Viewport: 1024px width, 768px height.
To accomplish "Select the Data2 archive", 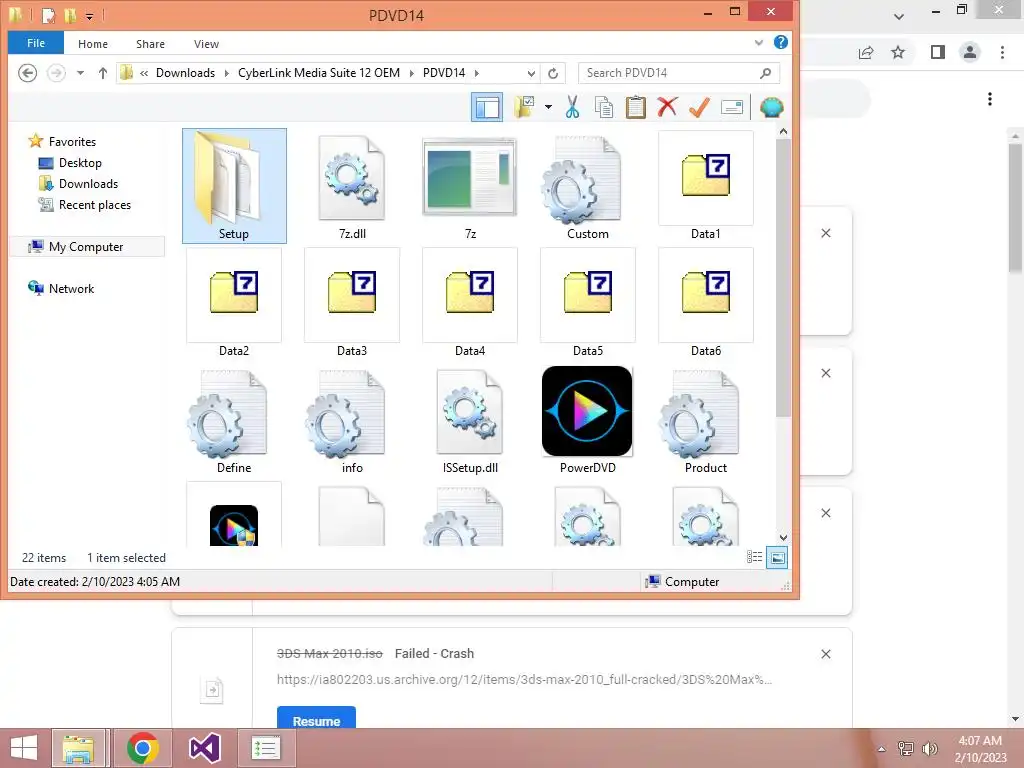I will (234, 303).
